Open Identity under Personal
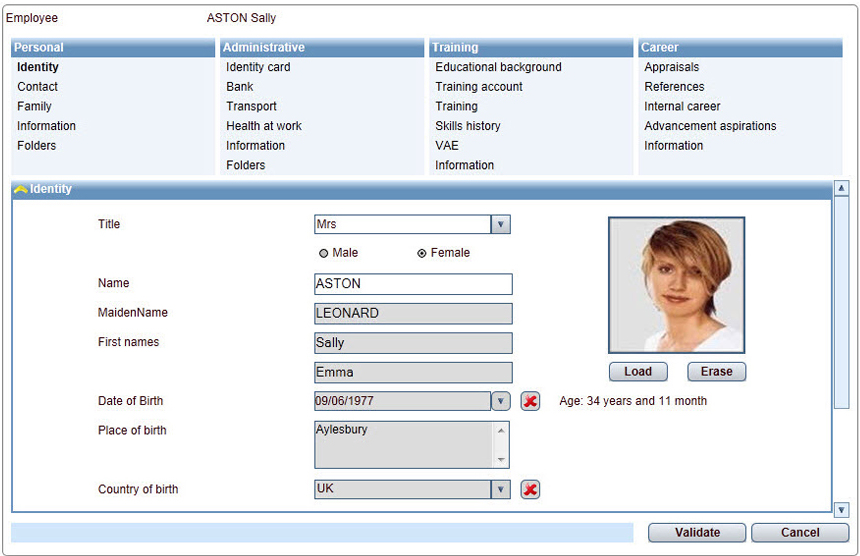Screen dimensions: 860x556 (x=38, y=67)
